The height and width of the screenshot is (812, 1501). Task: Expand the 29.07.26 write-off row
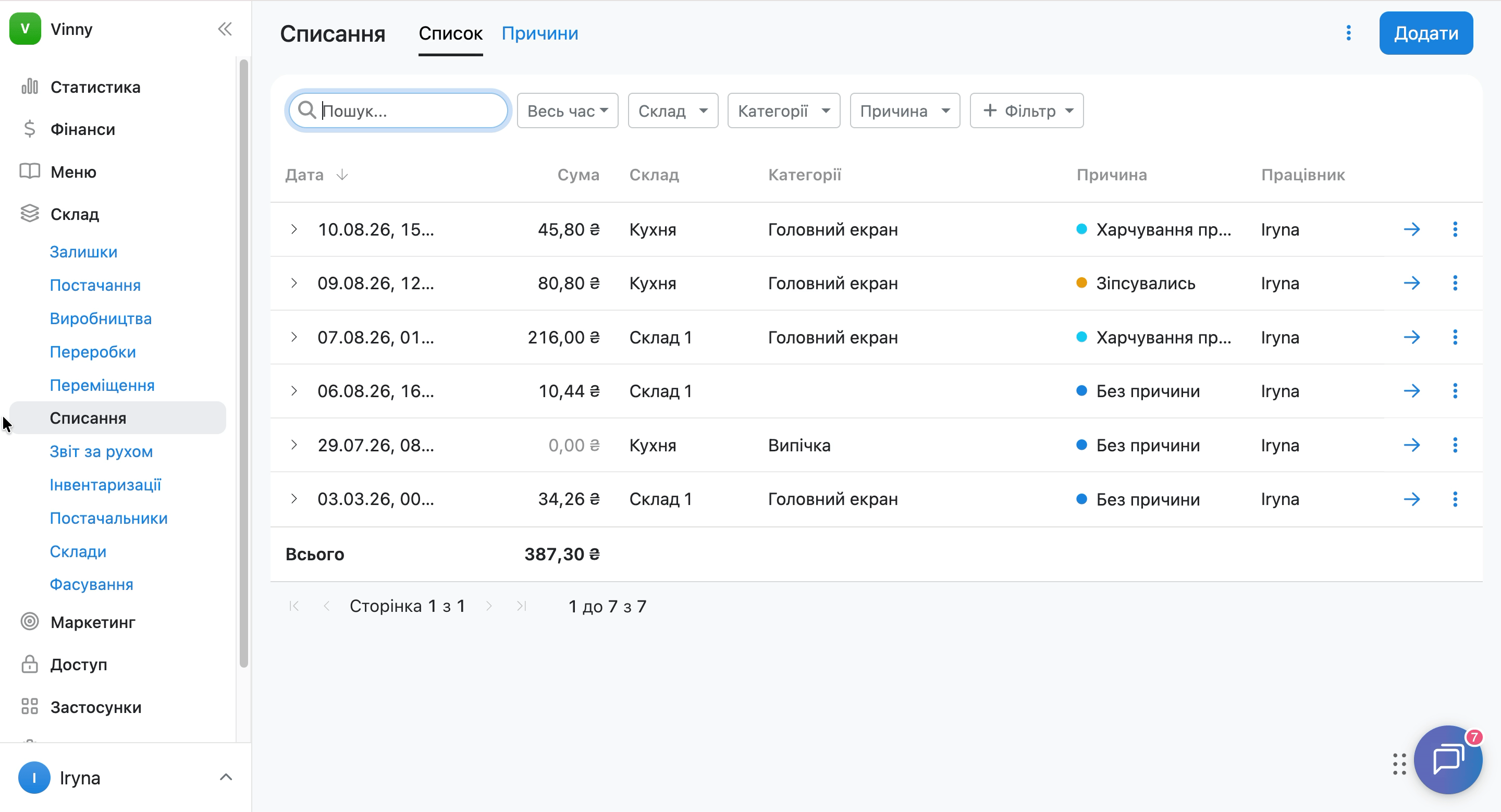point(294,445)
